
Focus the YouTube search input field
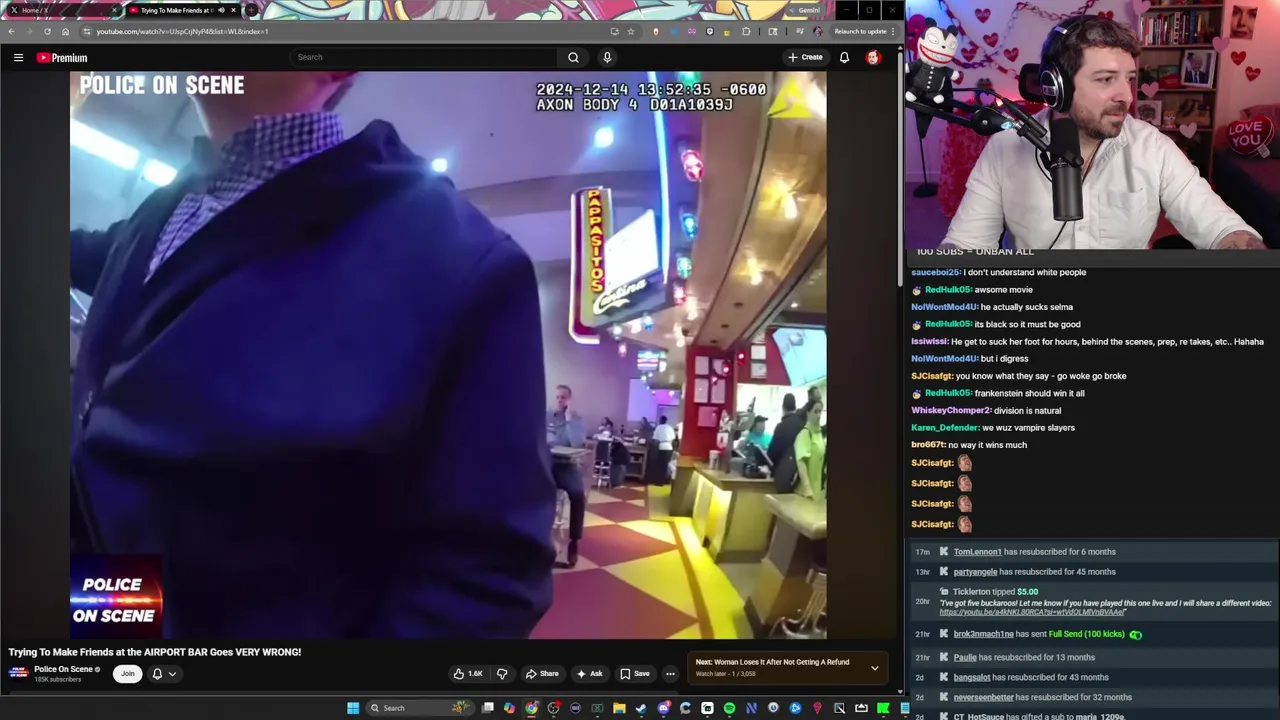click(x=422, y=58)
